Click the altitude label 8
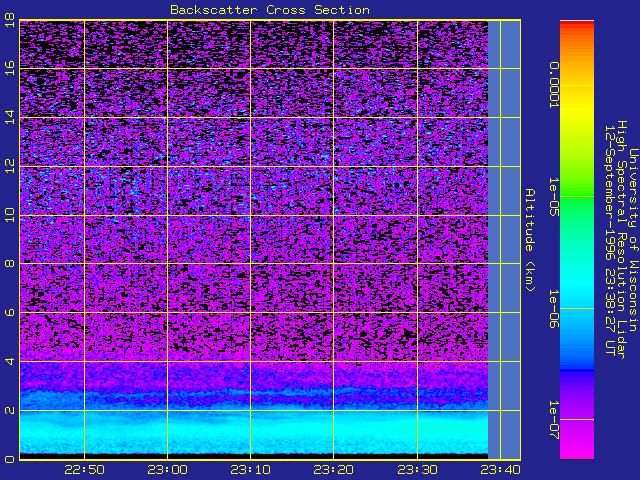This screenshot has height=480, width=640. point(10,264)
